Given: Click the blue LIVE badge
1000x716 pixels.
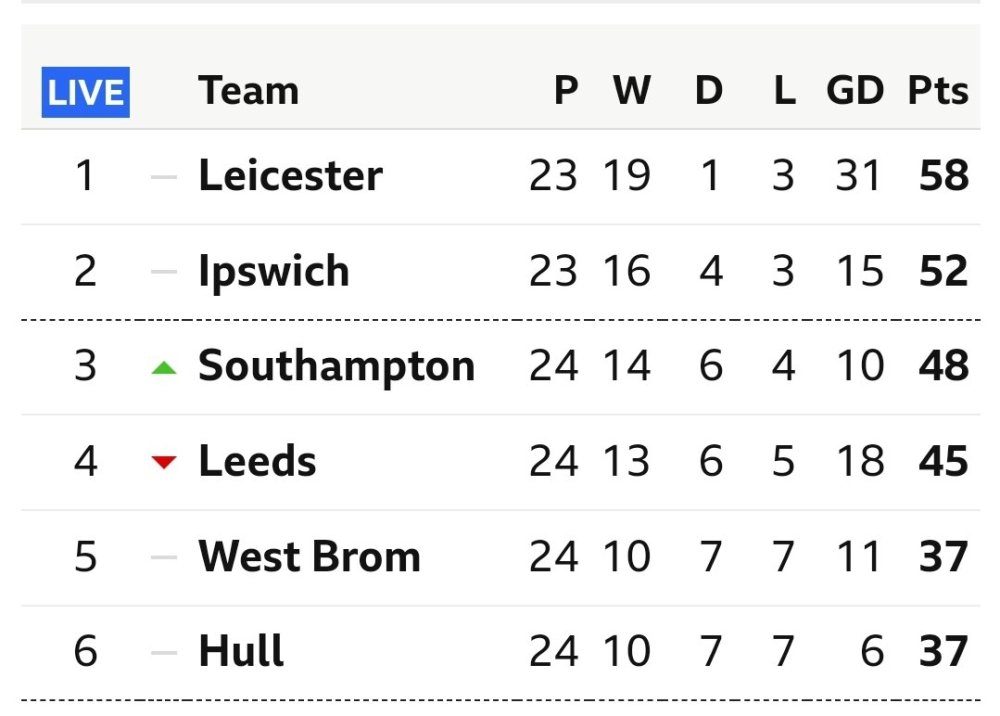Looking at the screenshot, I should 86,92.
